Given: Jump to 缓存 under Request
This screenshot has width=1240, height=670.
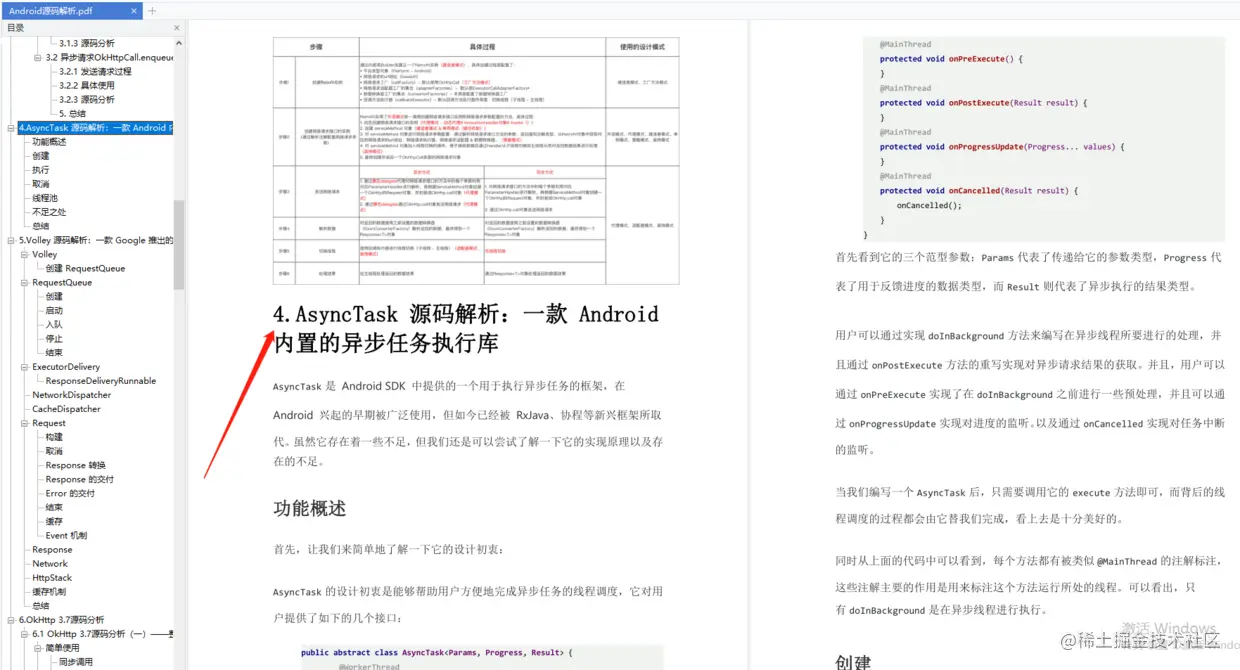Looking at the screenshot, I should 54,521.
